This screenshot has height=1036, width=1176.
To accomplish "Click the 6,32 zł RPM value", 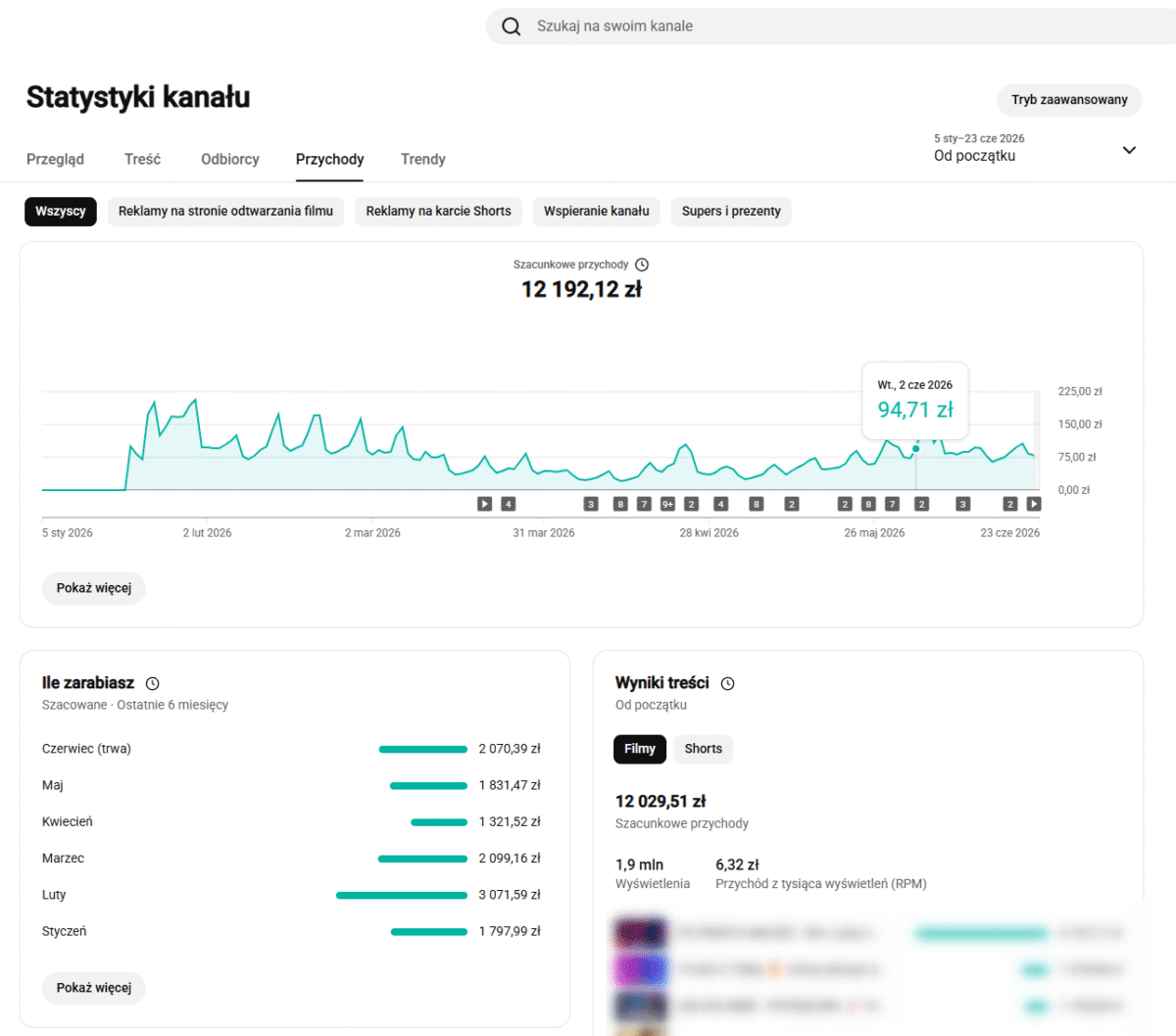I will pyautogui.click(x=737, y=864).
